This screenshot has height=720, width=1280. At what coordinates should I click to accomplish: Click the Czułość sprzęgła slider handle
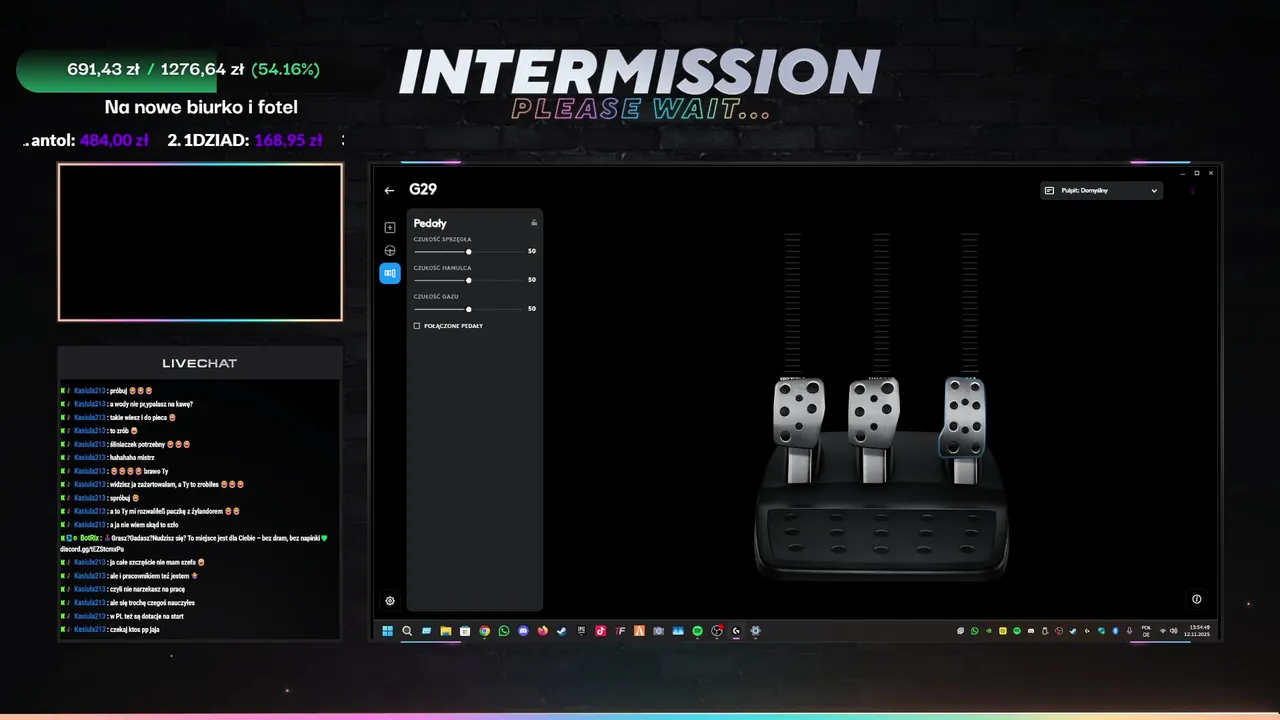pyautogui.click(x=469, y=251)
